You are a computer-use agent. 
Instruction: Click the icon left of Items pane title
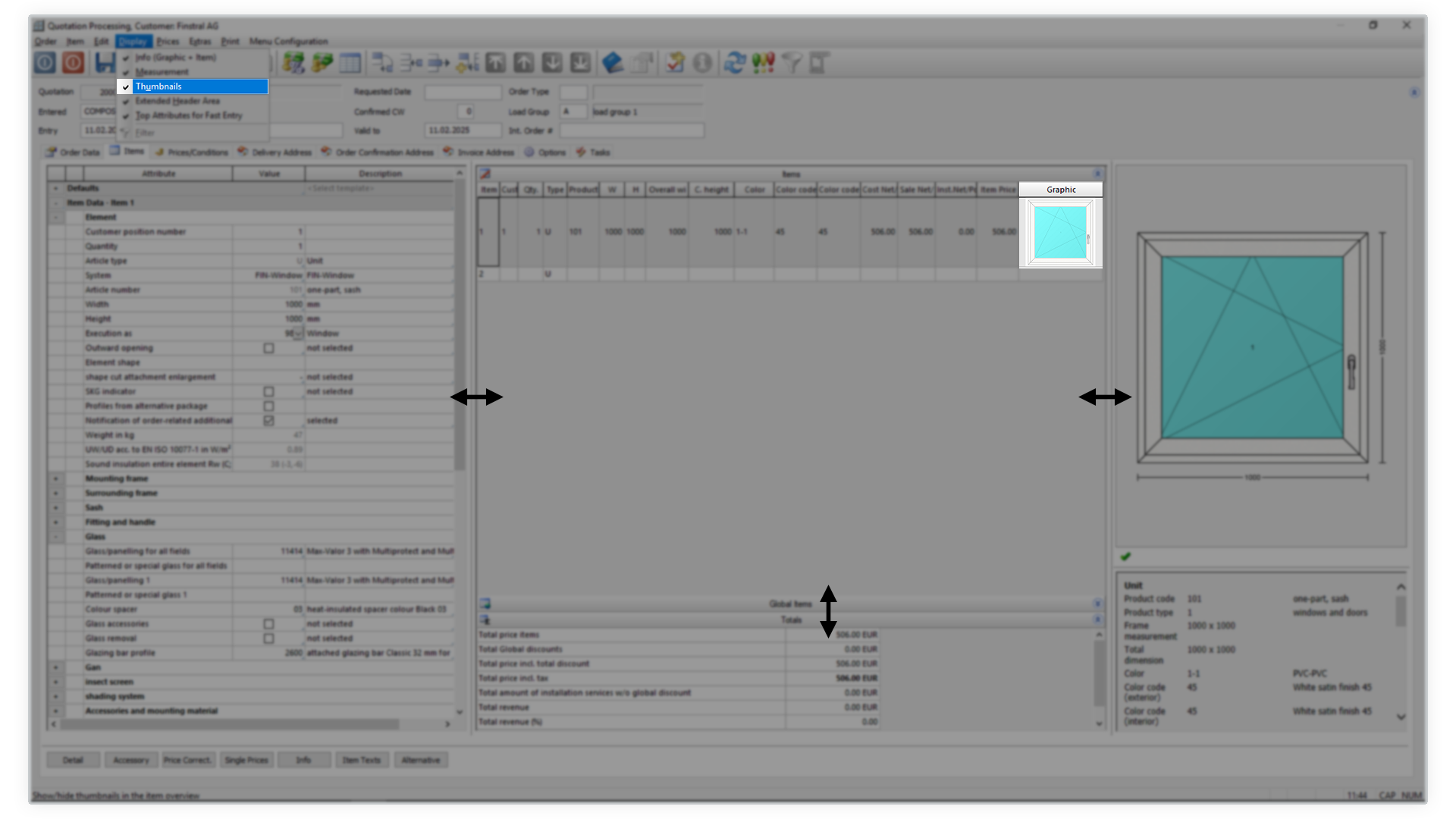pos(485,174)
